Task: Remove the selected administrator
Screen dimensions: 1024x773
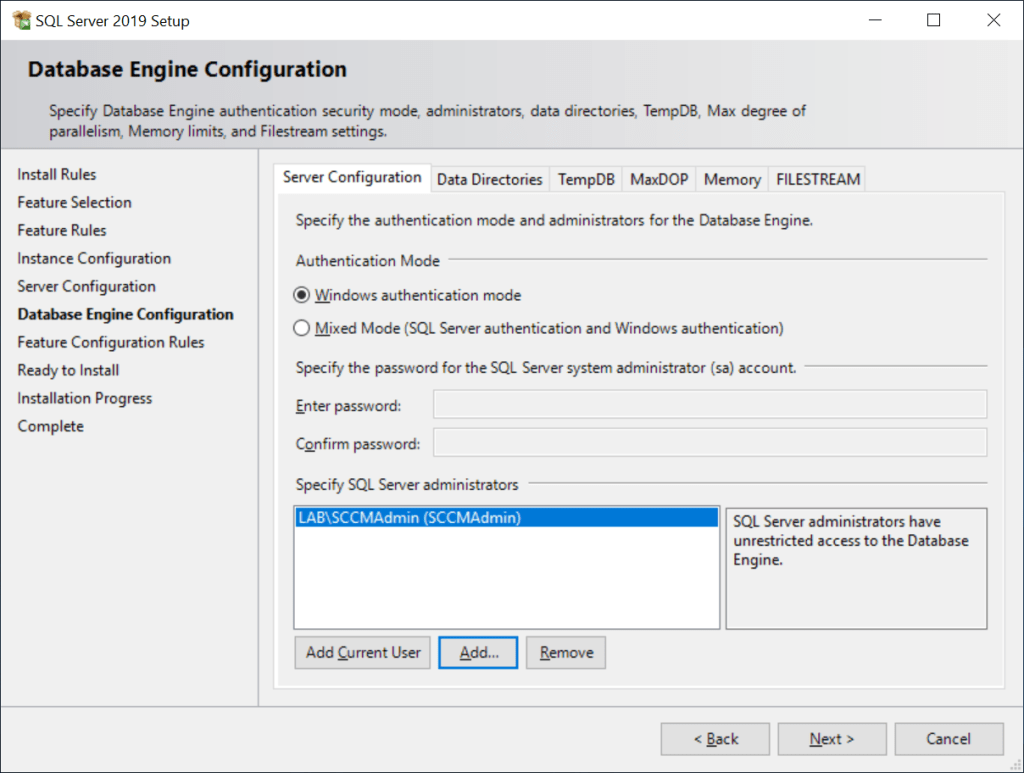Action: [x=566, y=653]
